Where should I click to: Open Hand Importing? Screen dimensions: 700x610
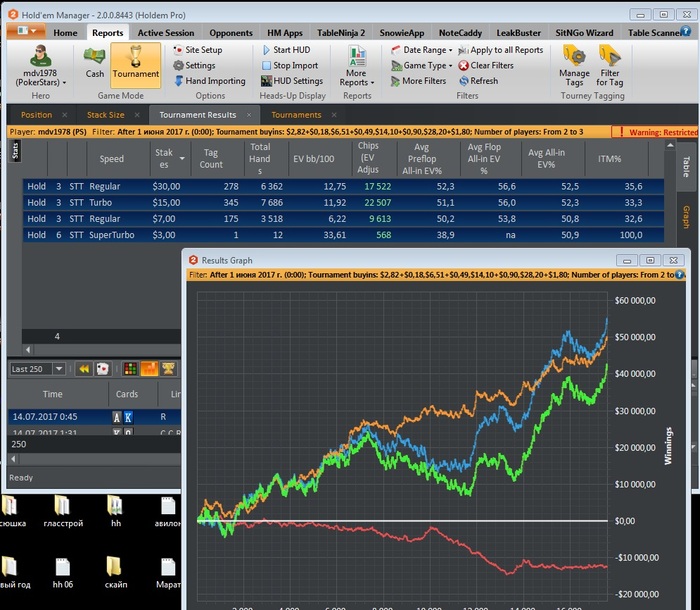209,81
